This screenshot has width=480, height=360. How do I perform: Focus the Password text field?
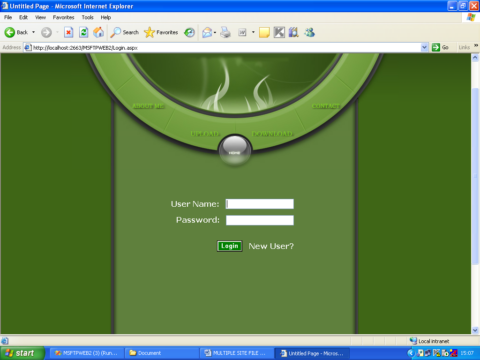pos(260,220)
